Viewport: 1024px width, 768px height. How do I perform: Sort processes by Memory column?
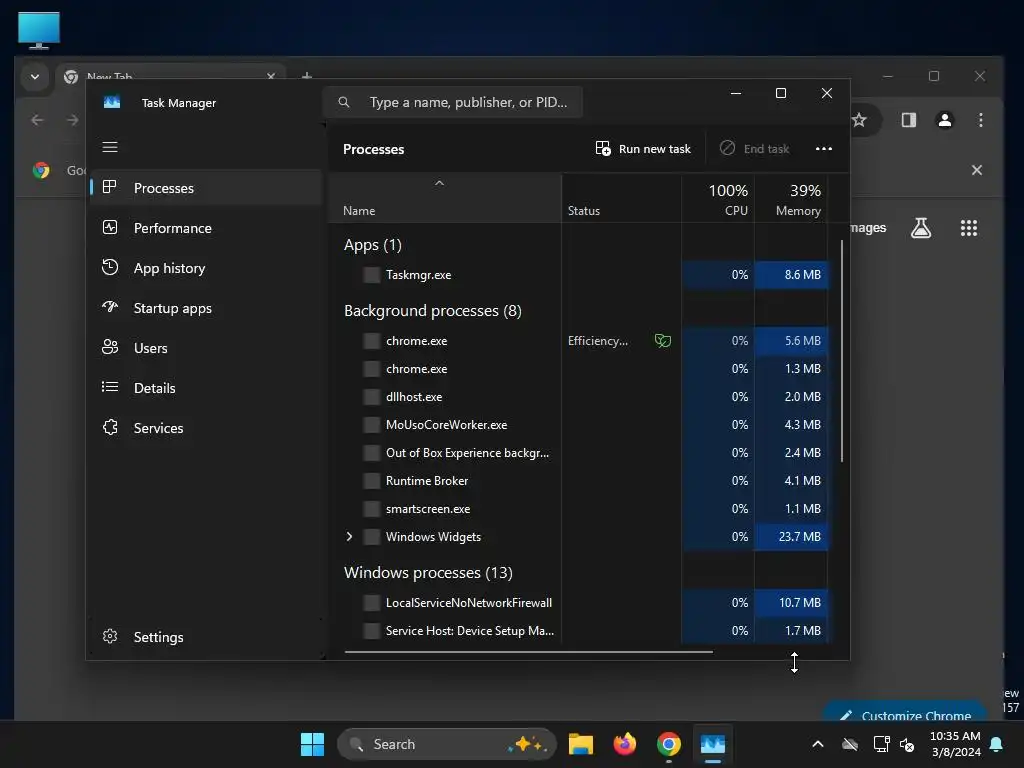pyautogui.click(x=792, y=199)
